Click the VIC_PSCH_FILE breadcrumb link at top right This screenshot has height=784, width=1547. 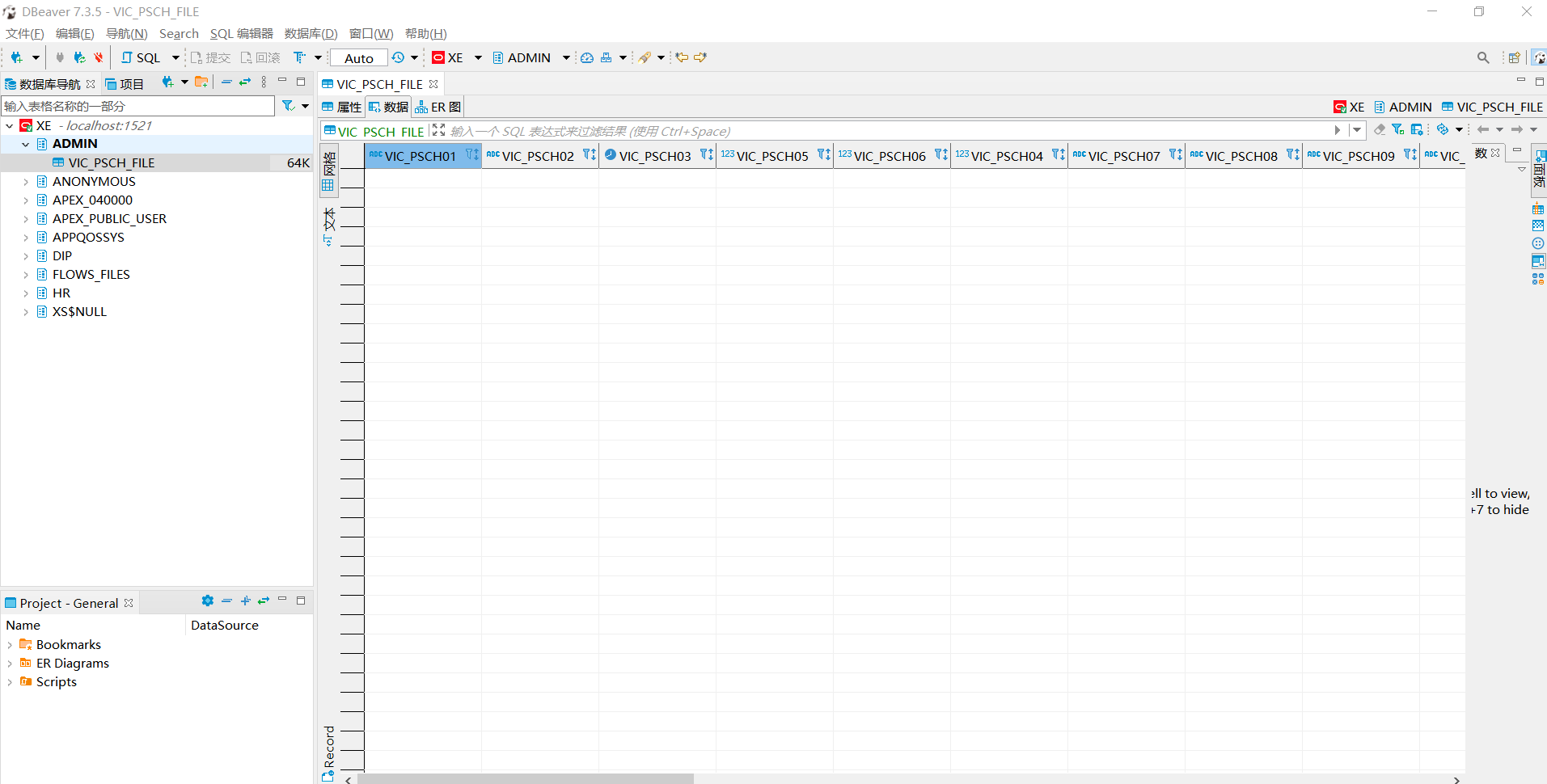(1493, 107)
